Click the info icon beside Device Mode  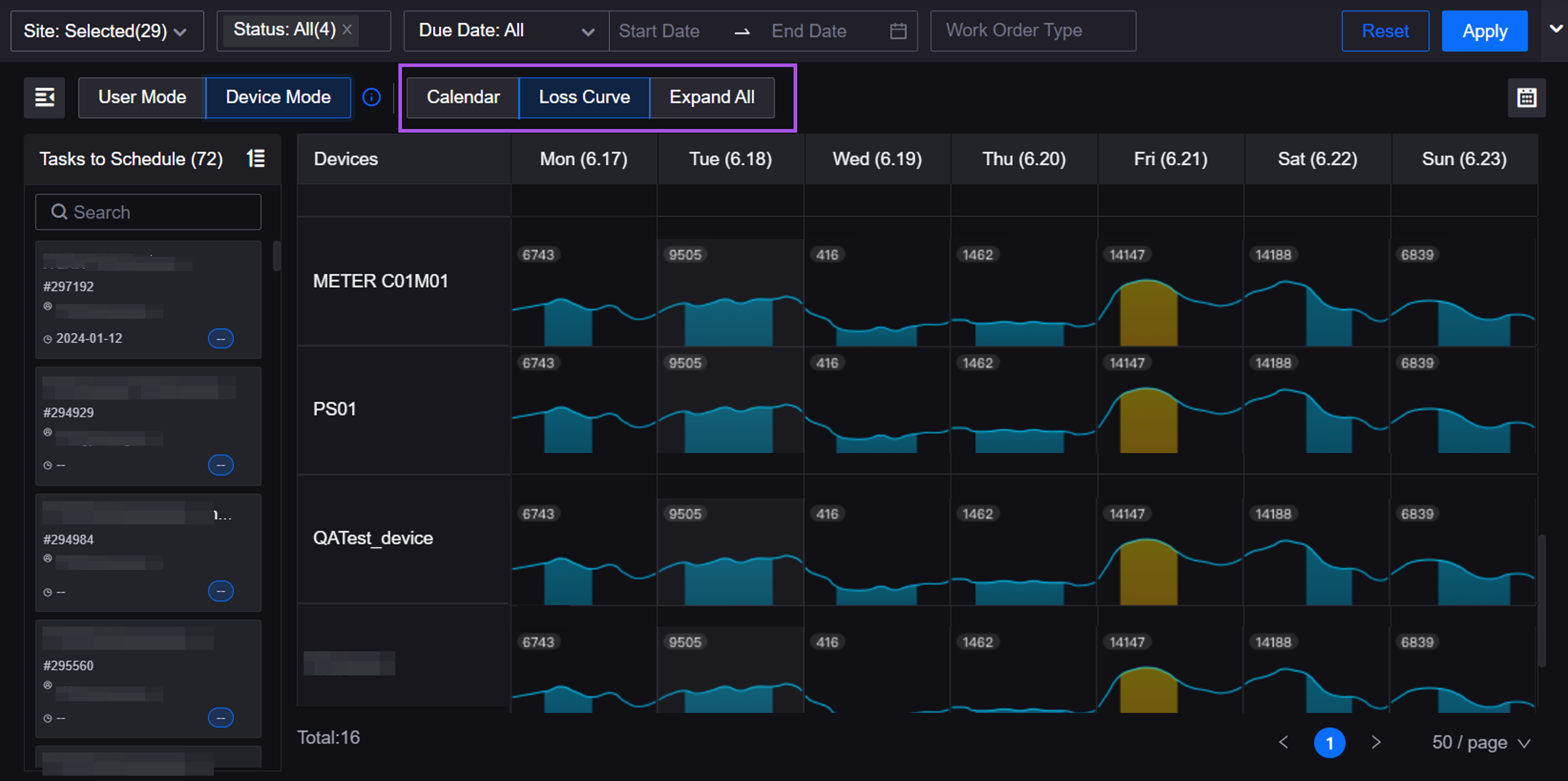[371, 97]
